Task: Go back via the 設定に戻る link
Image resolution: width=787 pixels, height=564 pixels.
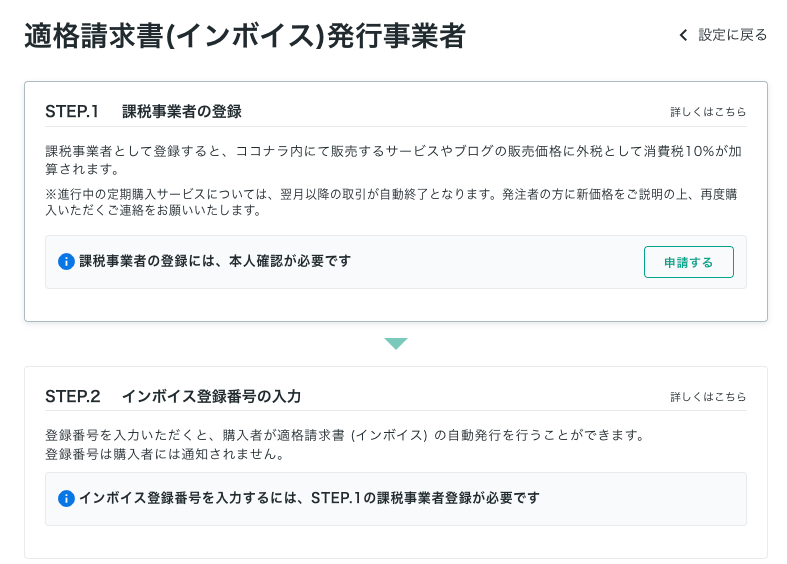Action: pos(732,35)
